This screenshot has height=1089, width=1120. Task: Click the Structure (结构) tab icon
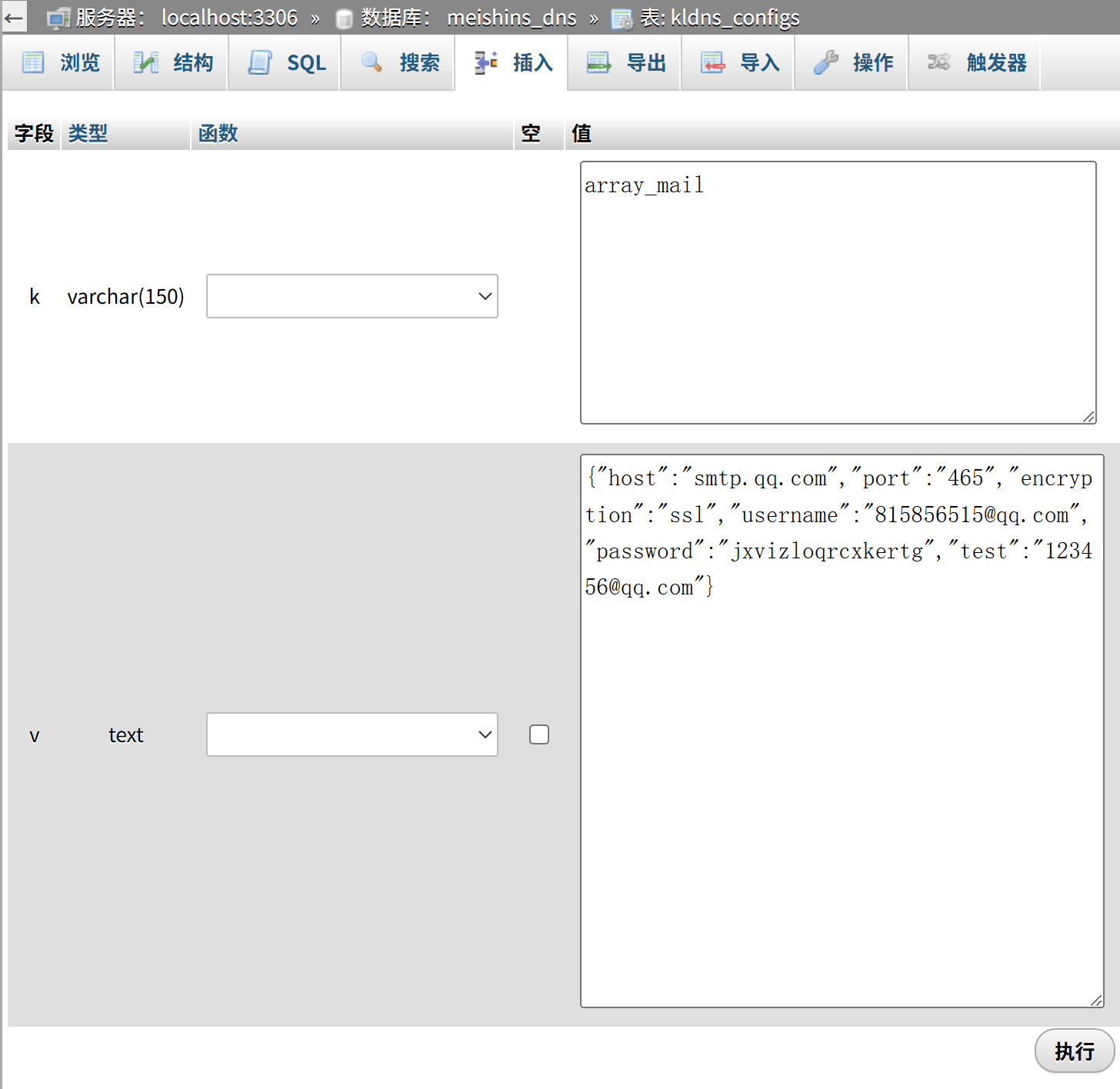145,62
